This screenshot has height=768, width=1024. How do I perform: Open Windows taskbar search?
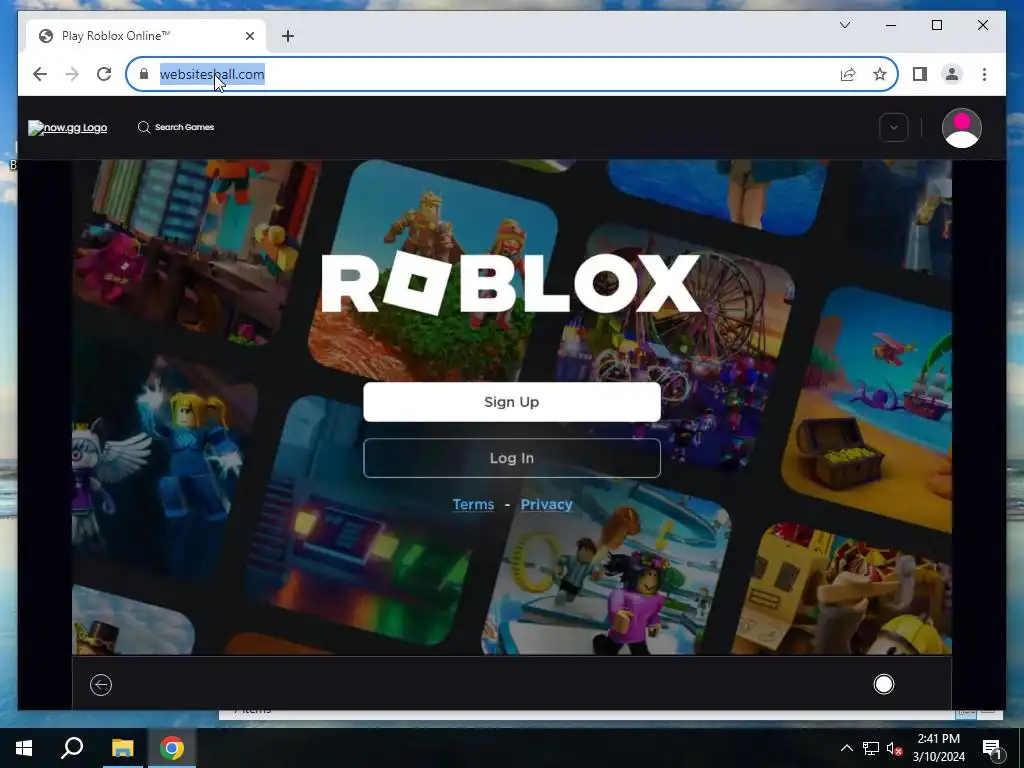click(72, 748)
